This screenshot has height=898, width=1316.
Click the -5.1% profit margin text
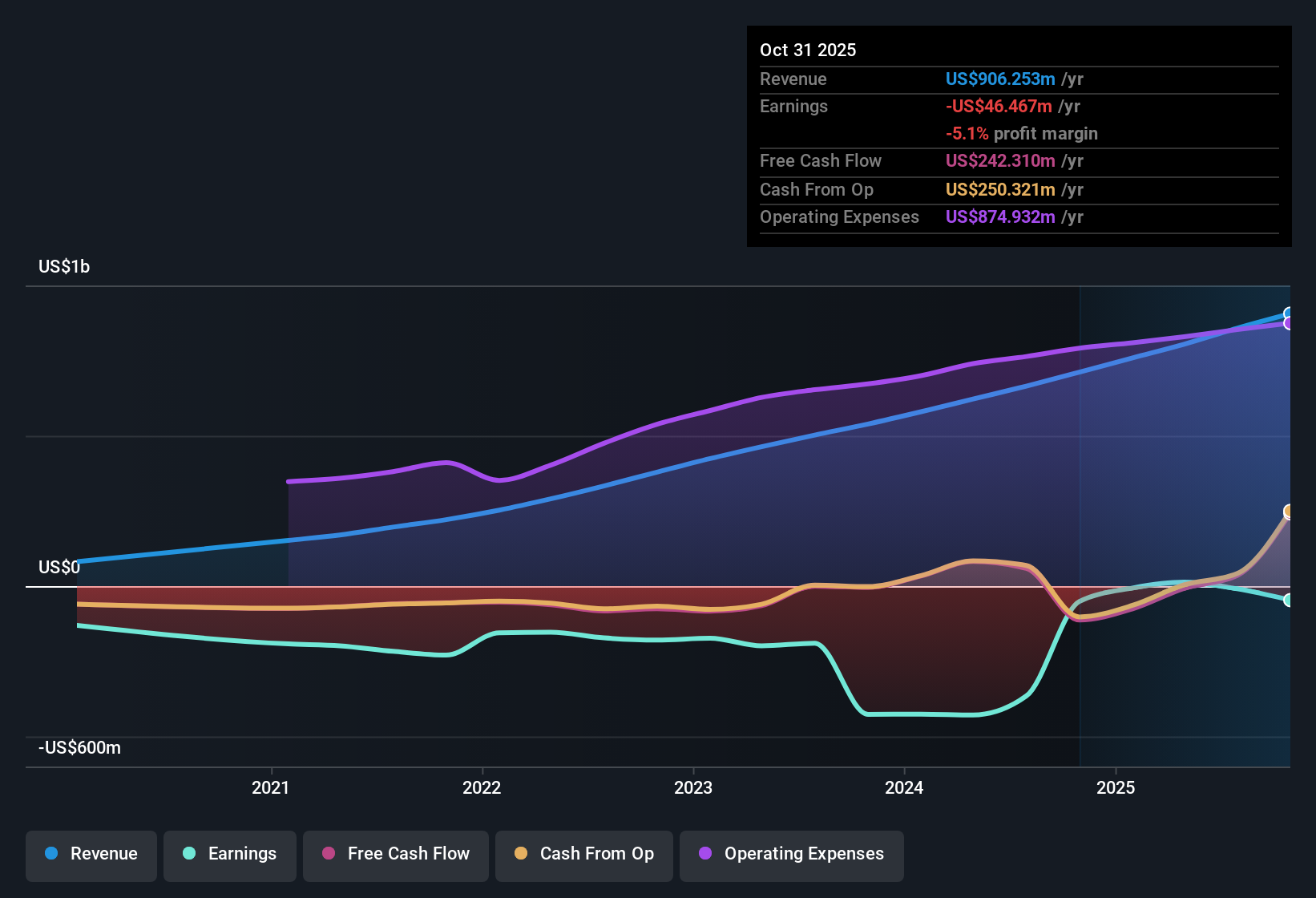1022,134
